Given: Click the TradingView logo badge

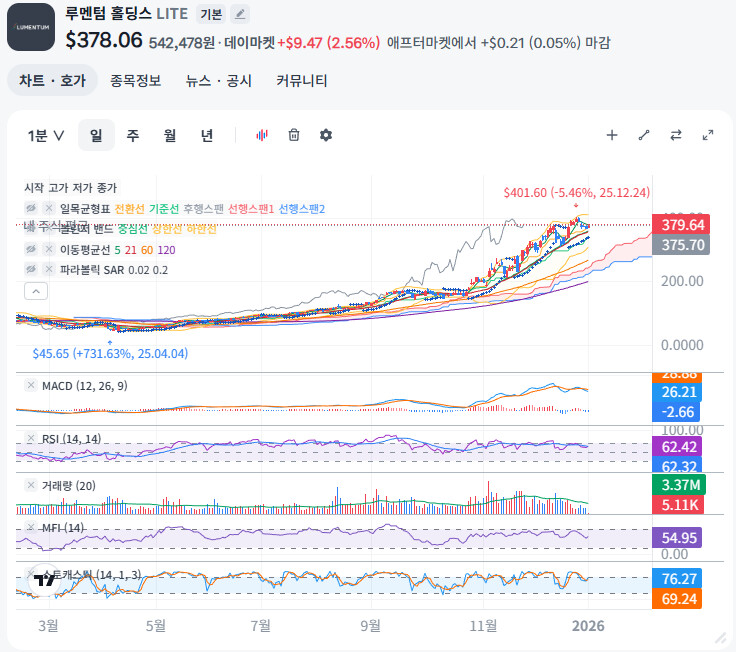Looking at the screenshot, I should [45, 580].
